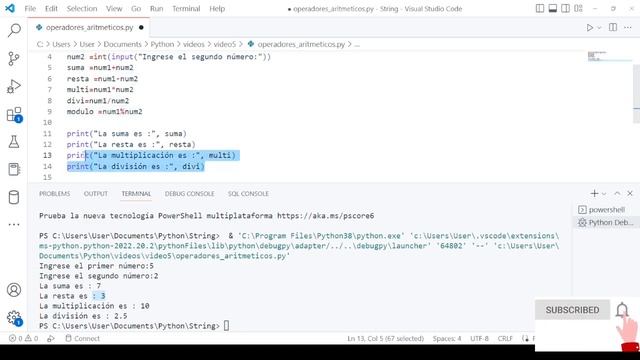
Task: Click the Connect status bar item
Action: point(82,338)
